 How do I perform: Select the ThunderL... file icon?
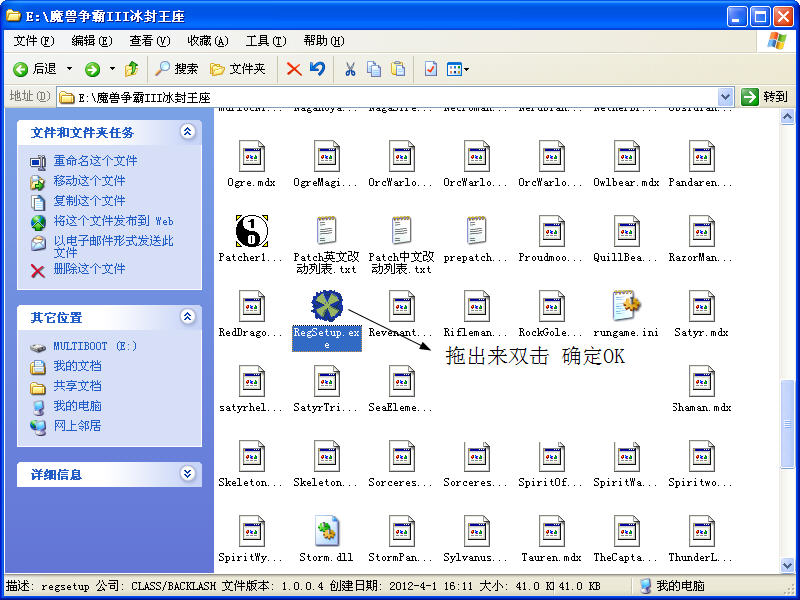[702, 531]
